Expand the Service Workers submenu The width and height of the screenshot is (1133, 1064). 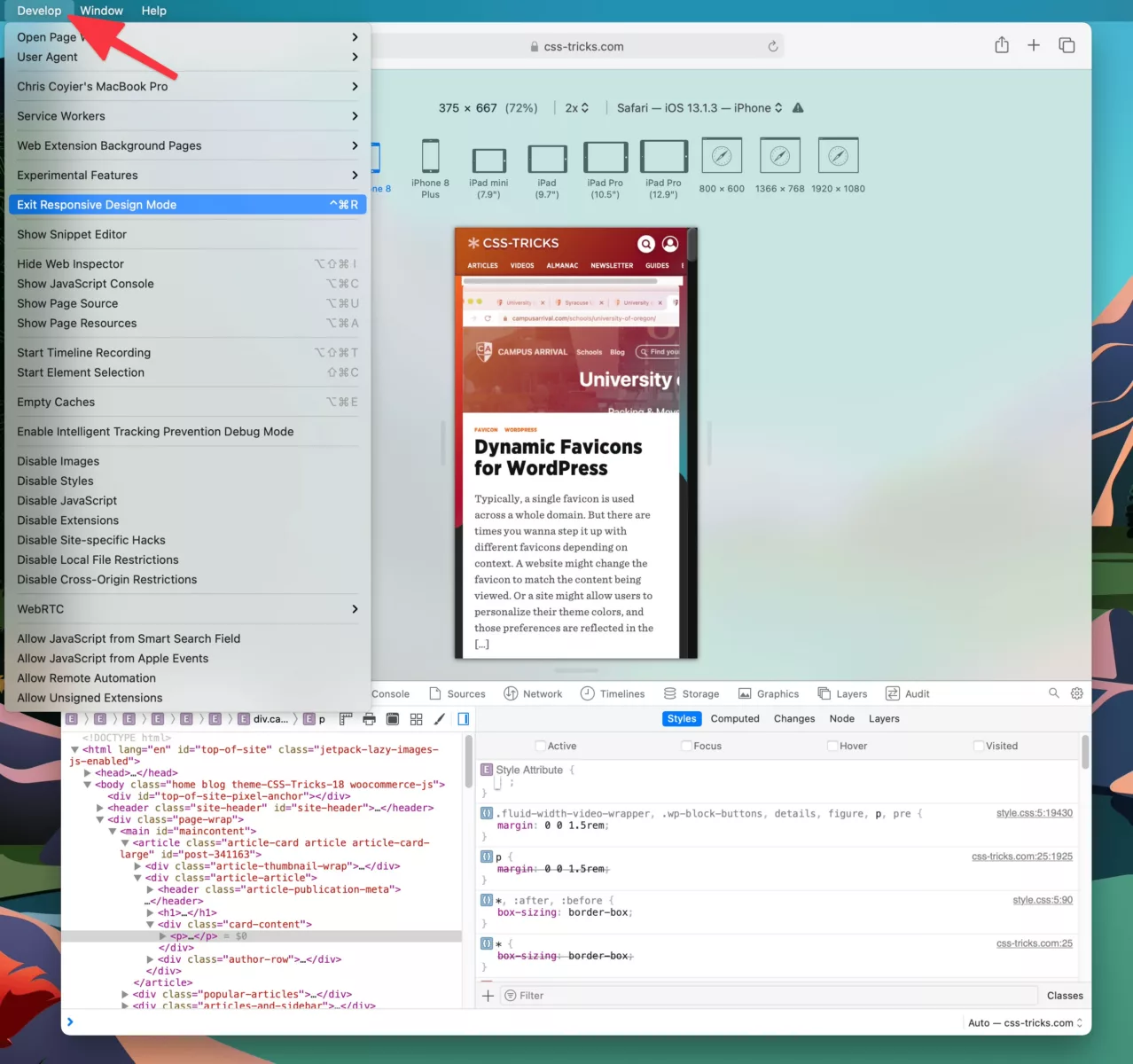point(187,116)
